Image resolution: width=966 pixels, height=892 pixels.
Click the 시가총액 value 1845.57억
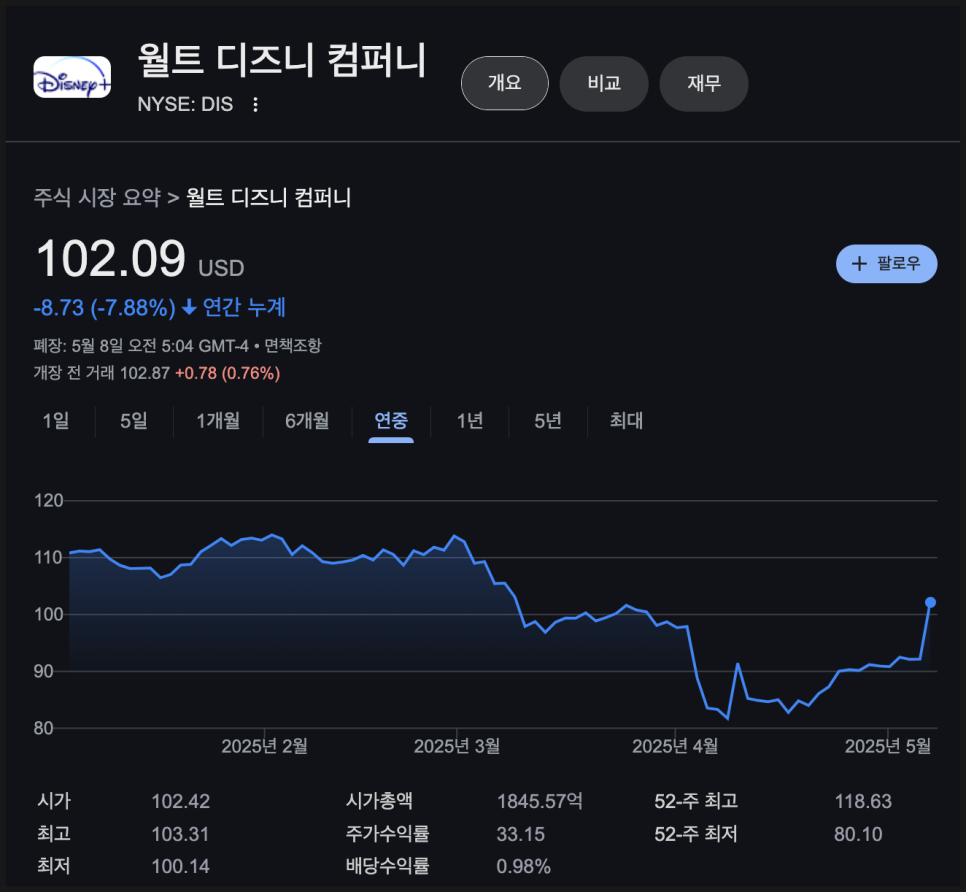click(540, 801)
